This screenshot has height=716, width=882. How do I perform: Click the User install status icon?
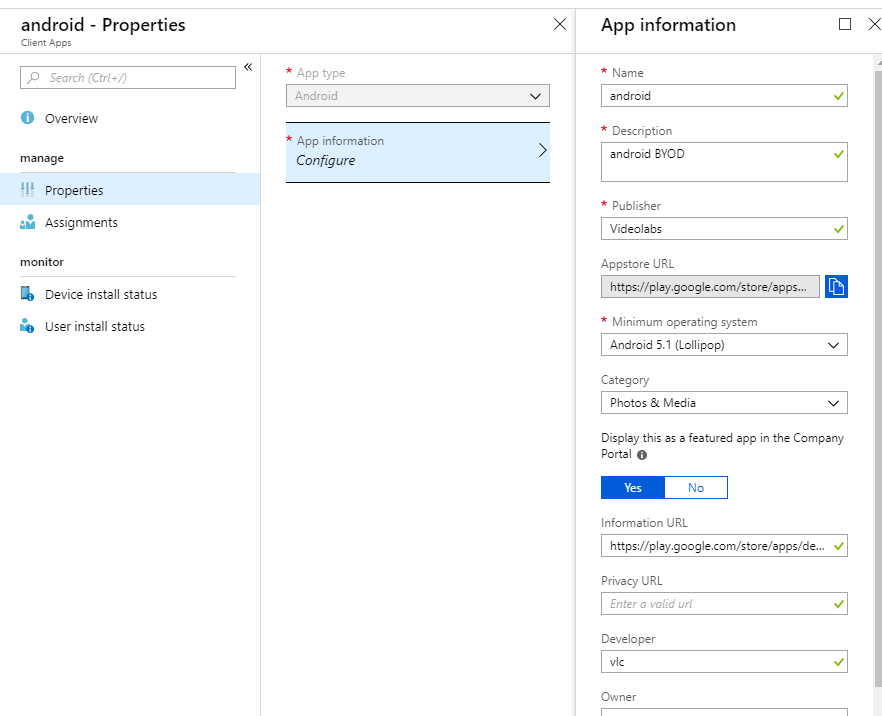pyautogui.click(x=28, y=327)
